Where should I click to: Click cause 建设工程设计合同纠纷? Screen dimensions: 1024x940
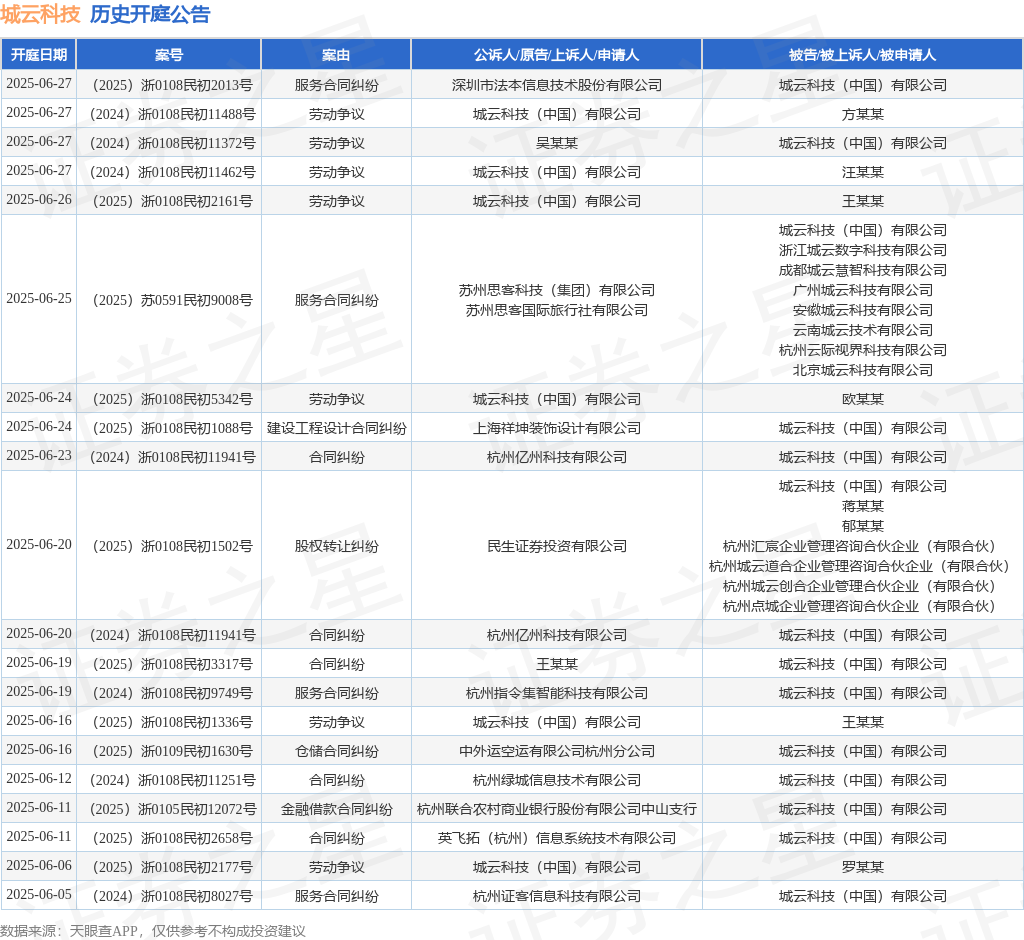pos(336,428)
